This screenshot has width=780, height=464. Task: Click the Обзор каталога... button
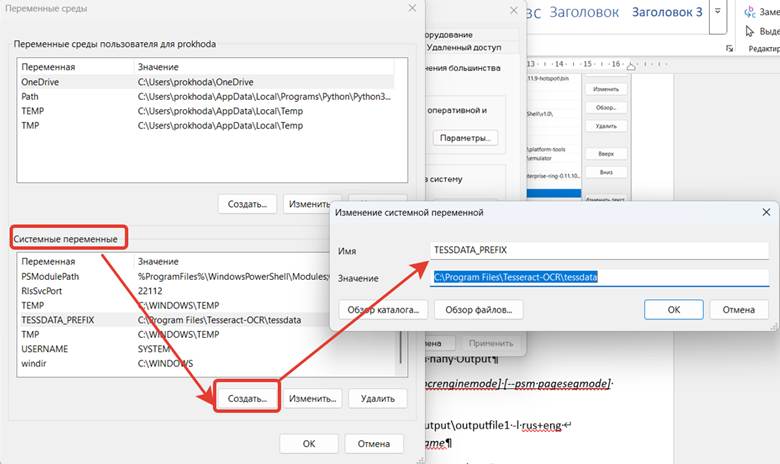(x=383, y=309)
